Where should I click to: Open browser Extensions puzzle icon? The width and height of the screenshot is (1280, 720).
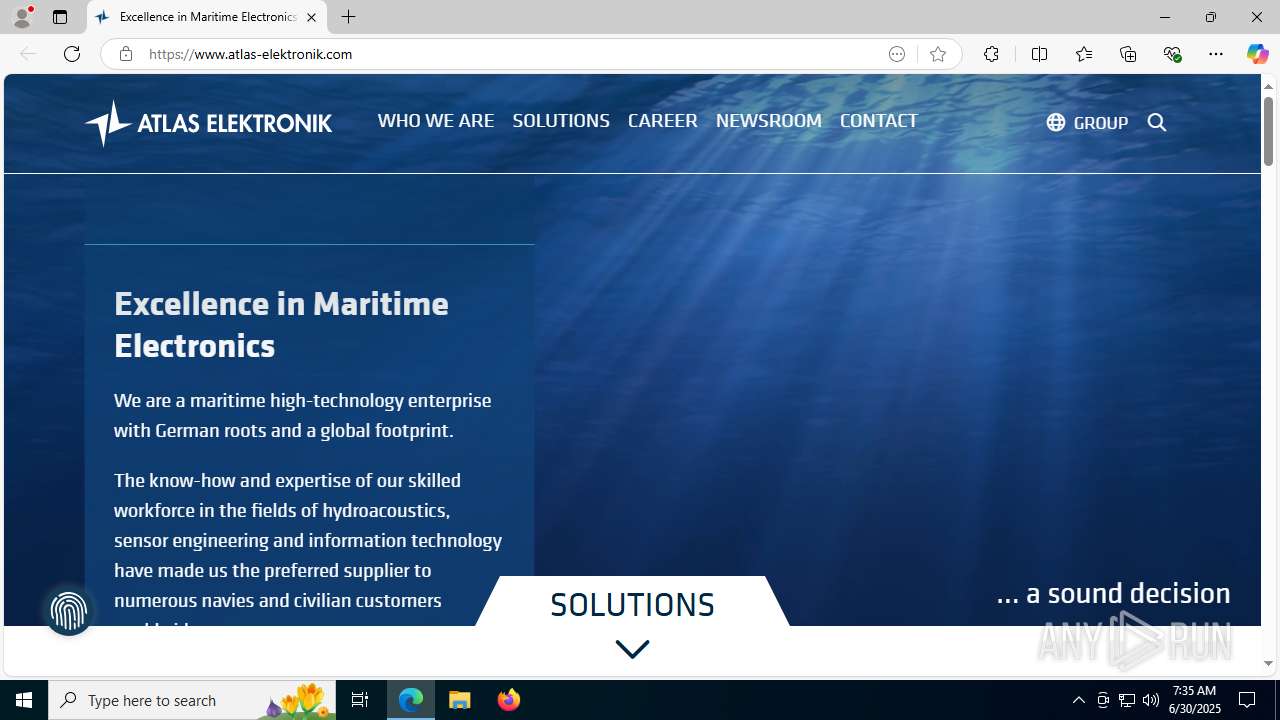pyautogui.click(x=991, y=54)
